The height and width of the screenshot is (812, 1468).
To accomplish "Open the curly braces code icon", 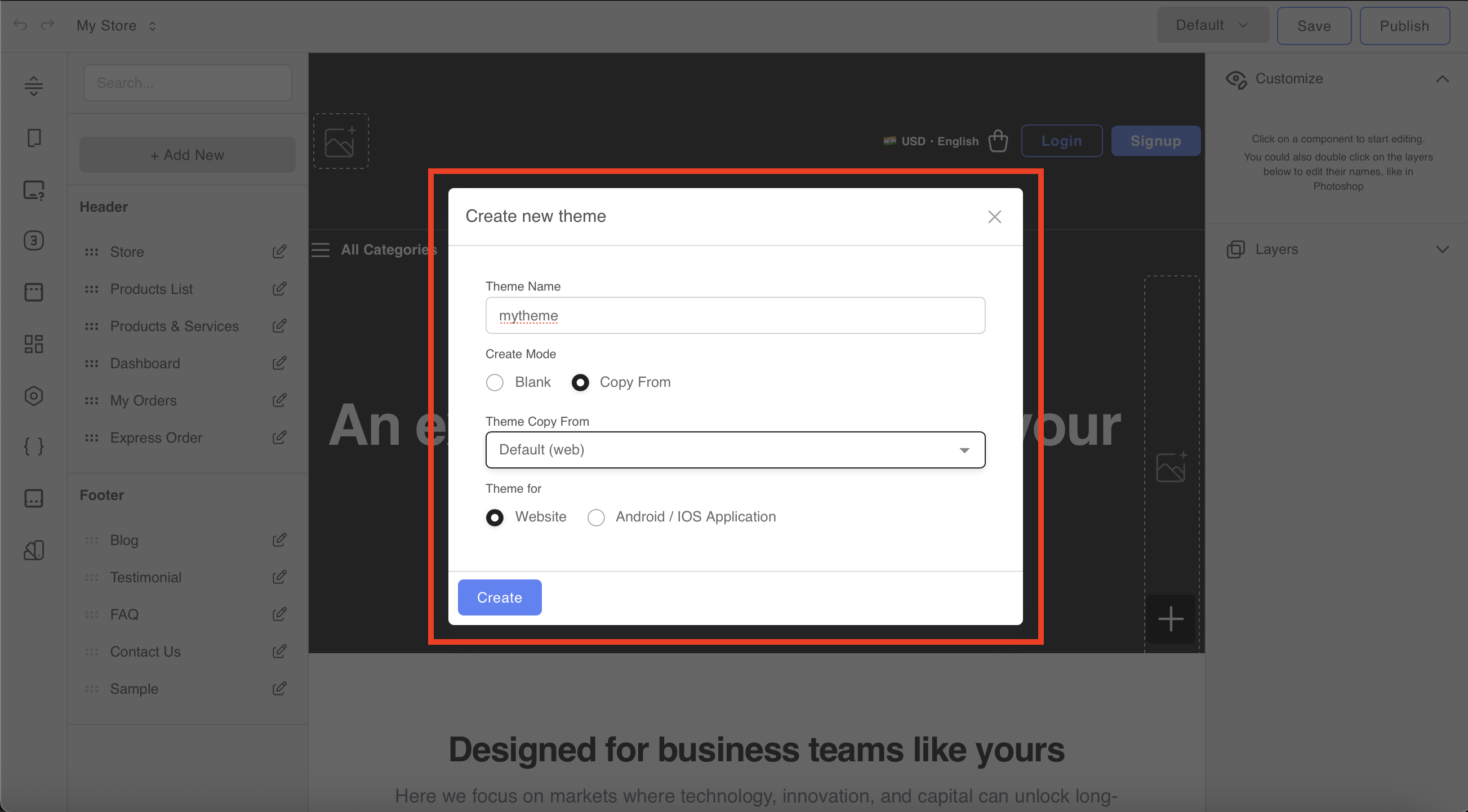I will click(x=34, y=446).
